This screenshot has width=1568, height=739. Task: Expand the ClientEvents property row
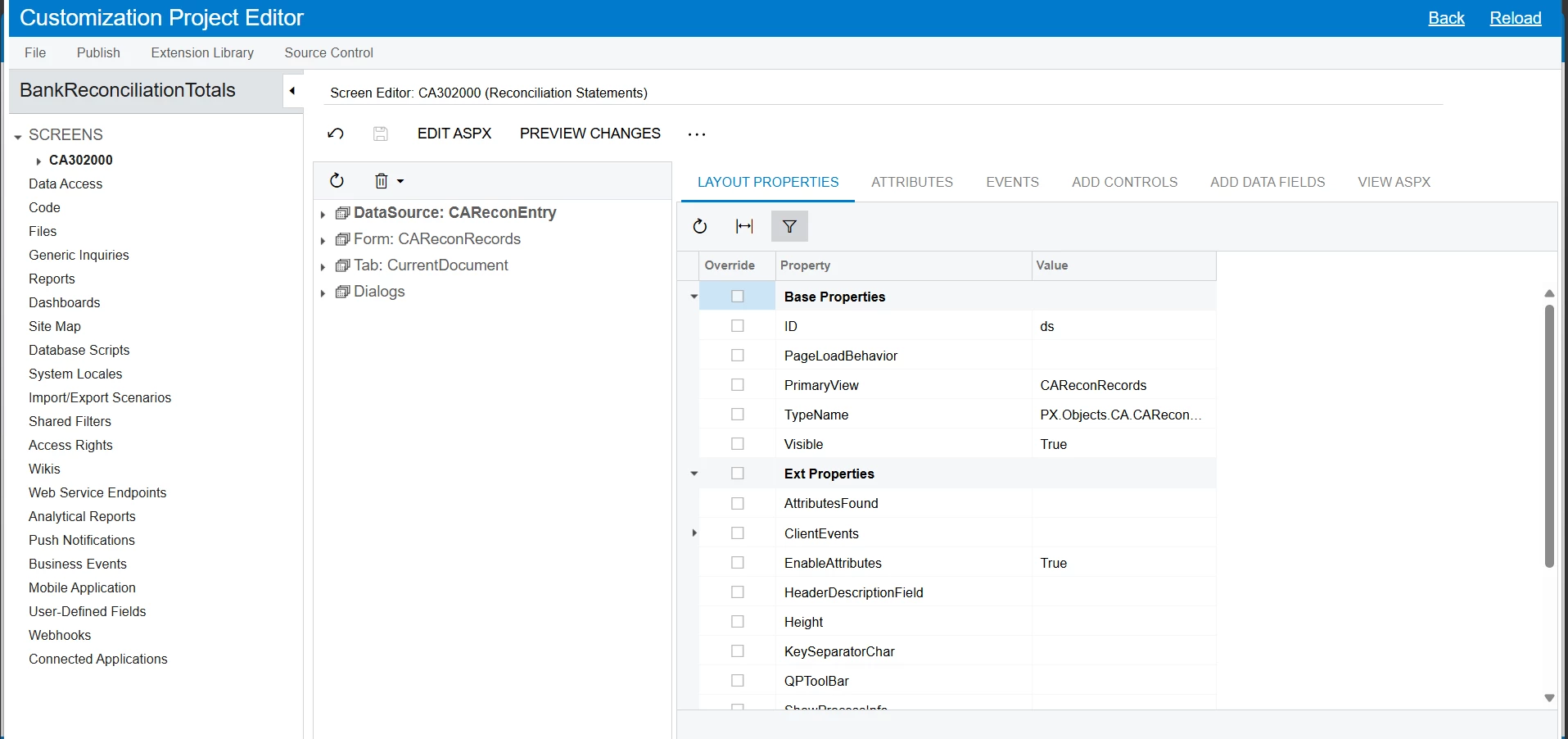tap(694, 533)
